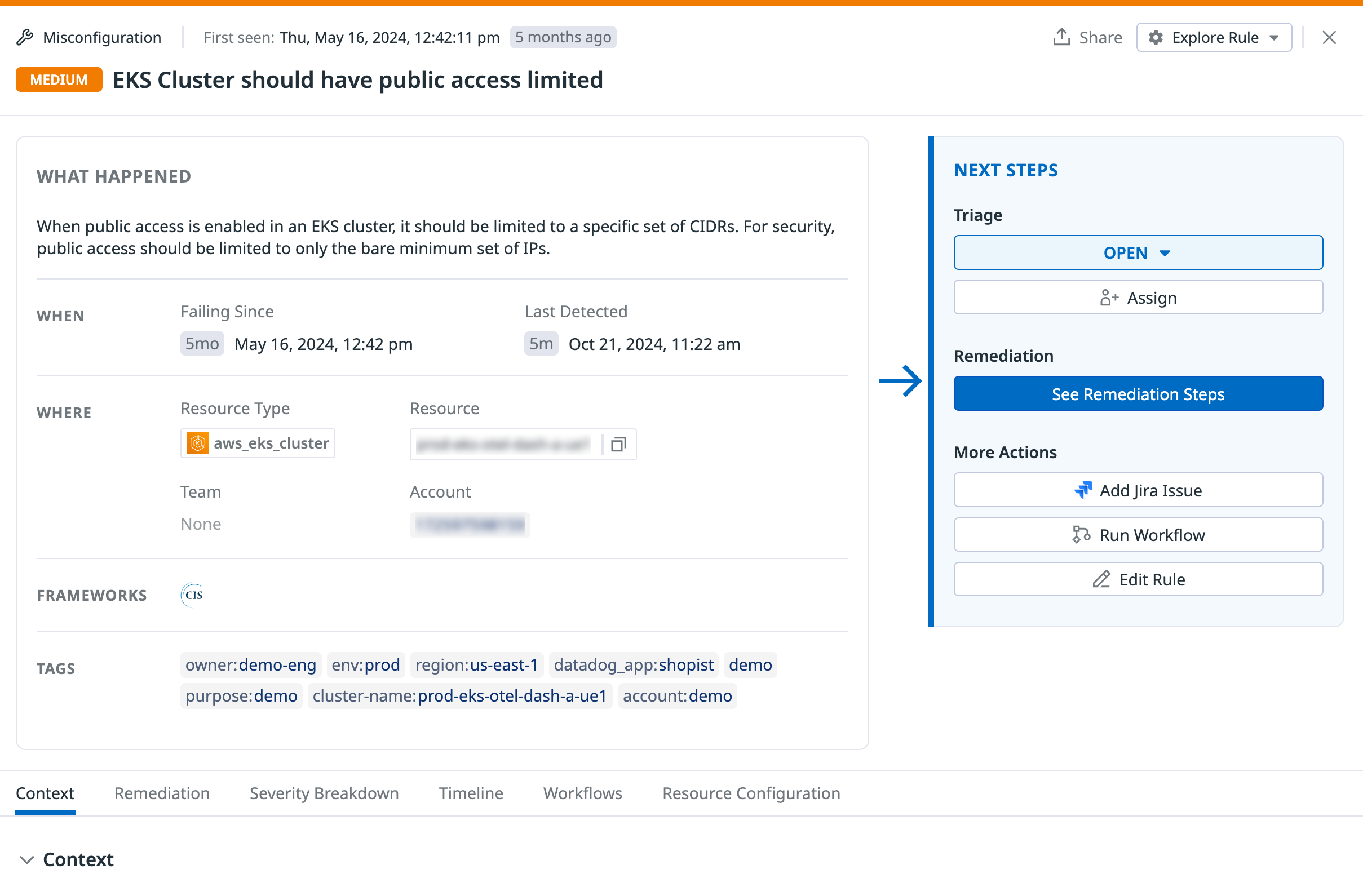The height and width of the screenshot is (896, 1363).
Task: Copy the resource name using copy icon
Action: (618, 444)
